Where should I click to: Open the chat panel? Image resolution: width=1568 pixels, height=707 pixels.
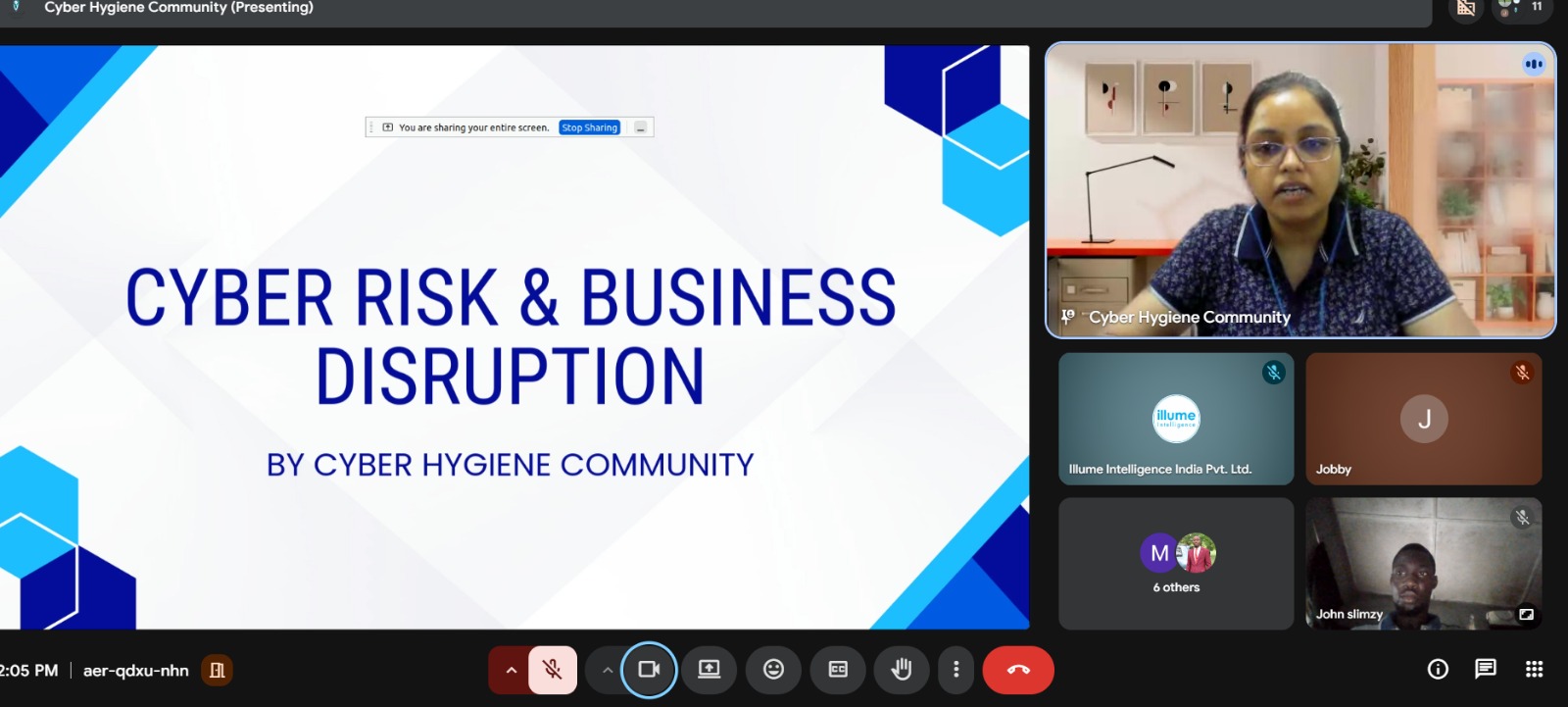point(1486,669)
